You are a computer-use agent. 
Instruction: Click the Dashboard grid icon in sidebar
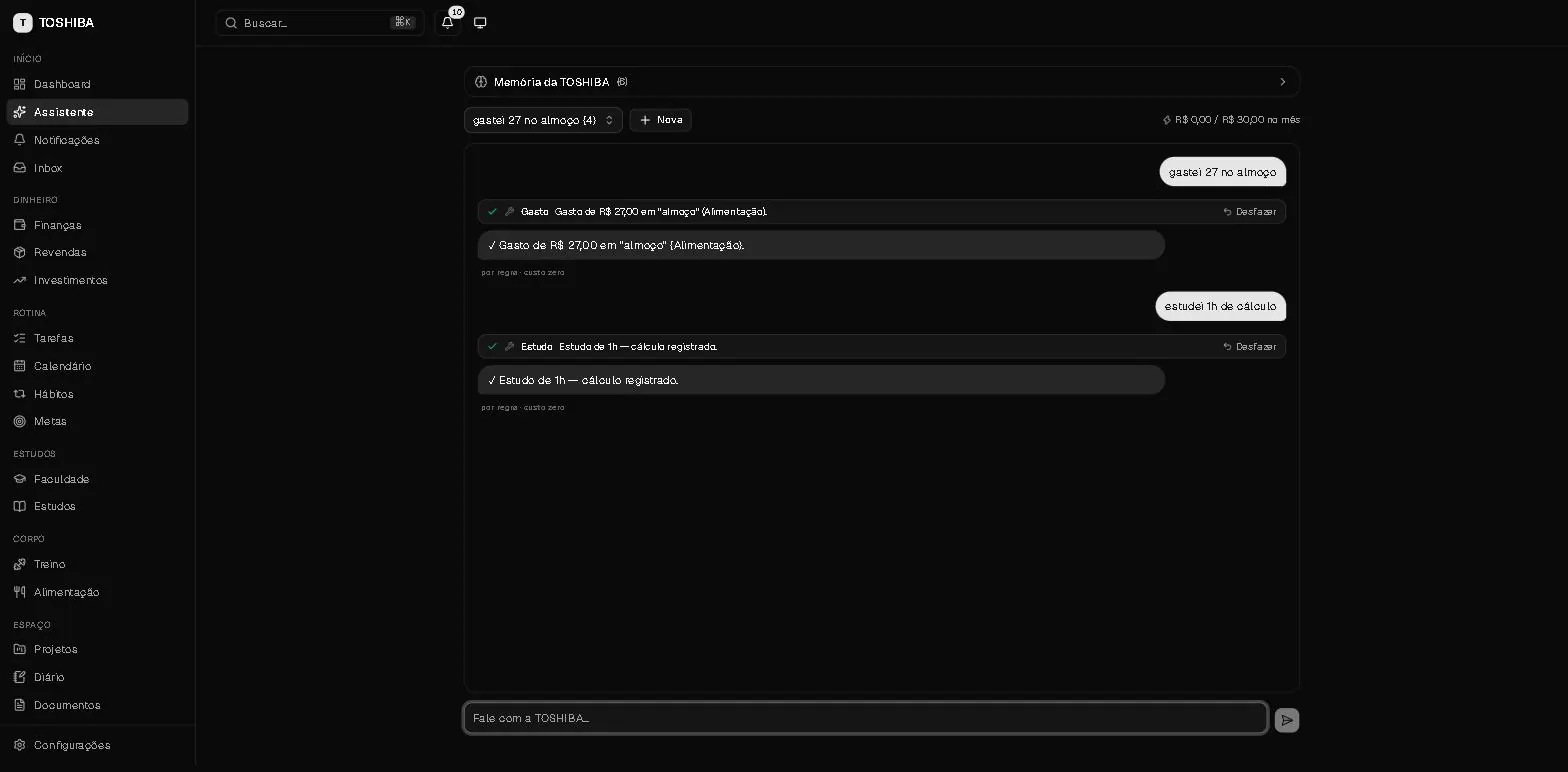tap(19, 84)
